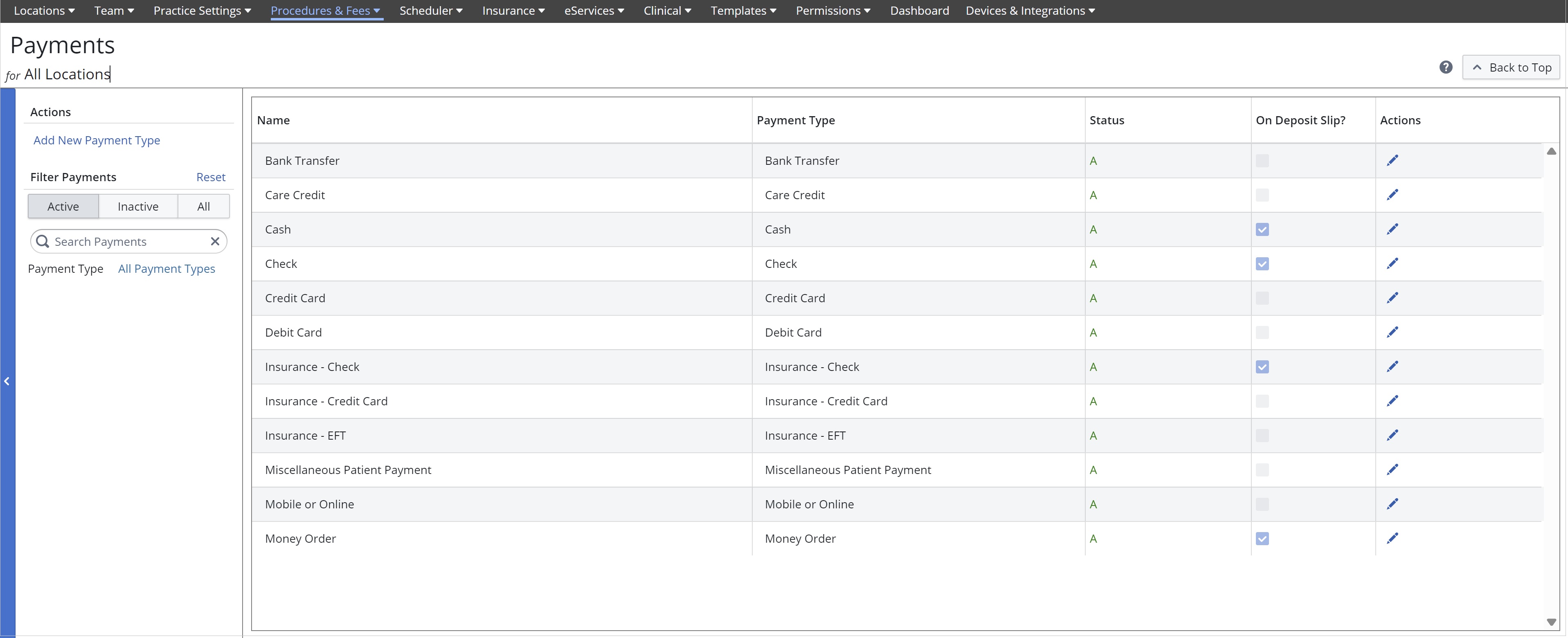Click the edit icon for Insurance - EFT
The width and height of the screenshot is (1568, 638).
tap(1392, 435)
